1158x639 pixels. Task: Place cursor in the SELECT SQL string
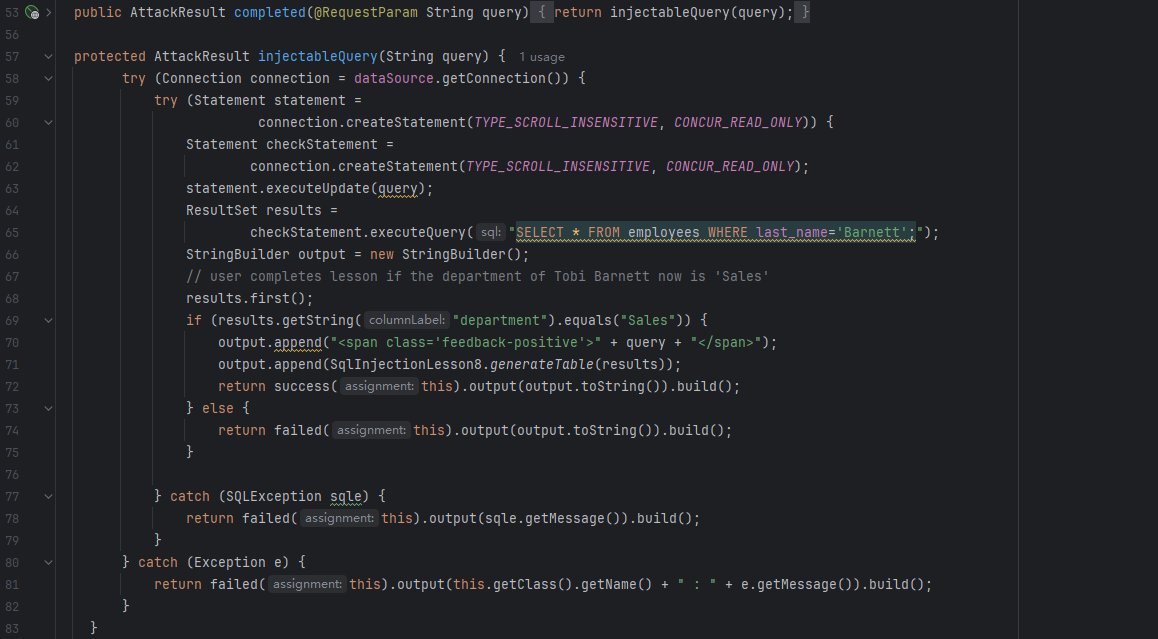coord(715,233)
